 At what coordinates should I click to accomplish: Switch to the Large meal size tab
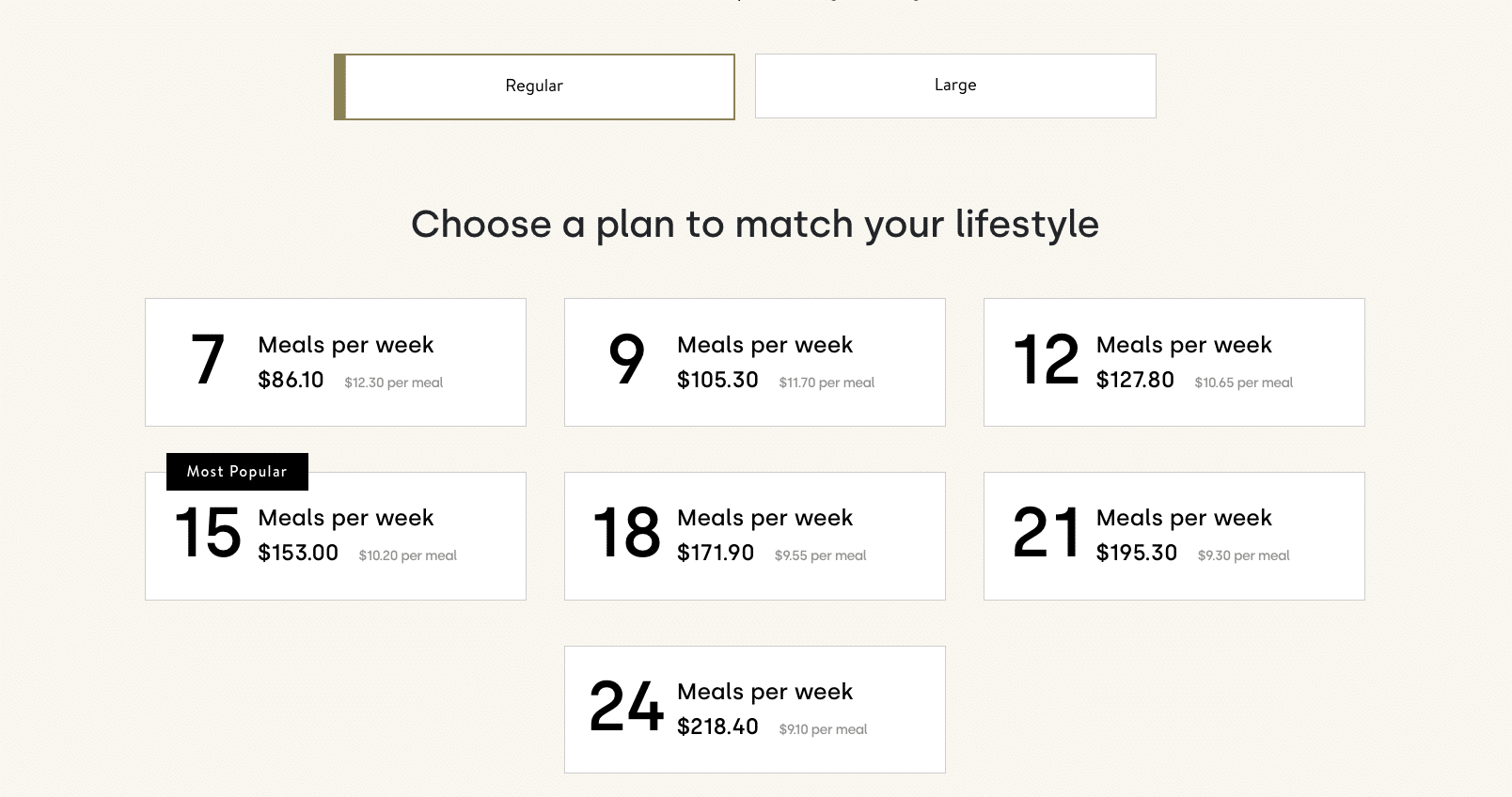(x=954, y=85)
